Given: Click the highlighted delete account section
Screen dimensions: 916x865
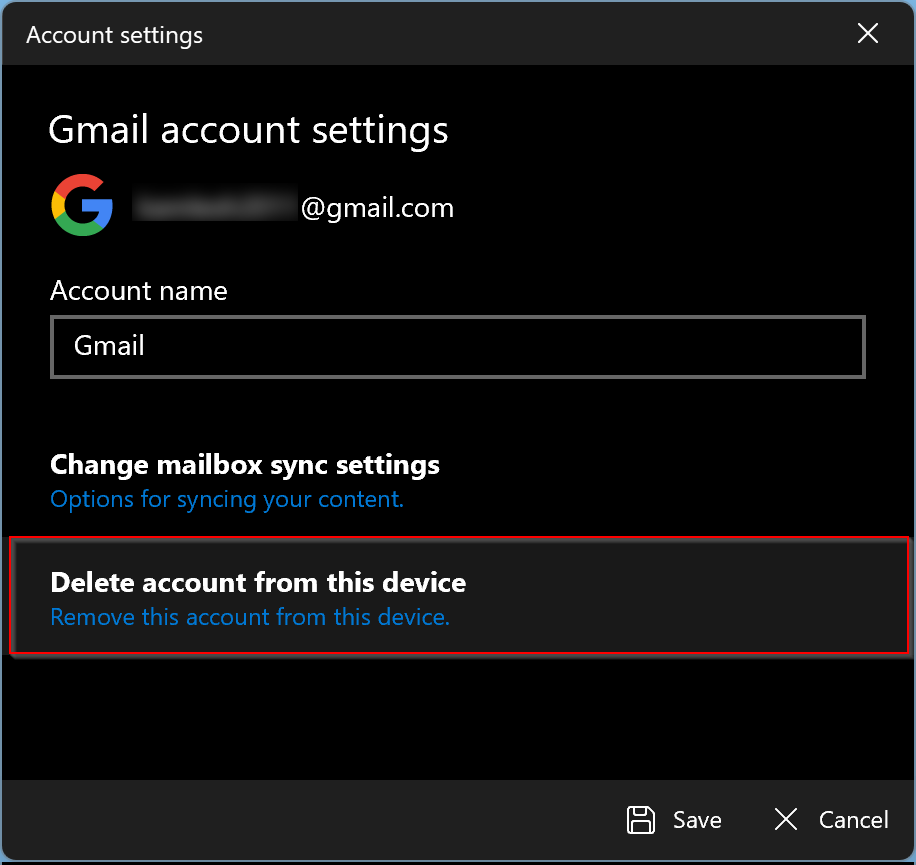Looking at the screenshot, I should (x=458, y=597).
